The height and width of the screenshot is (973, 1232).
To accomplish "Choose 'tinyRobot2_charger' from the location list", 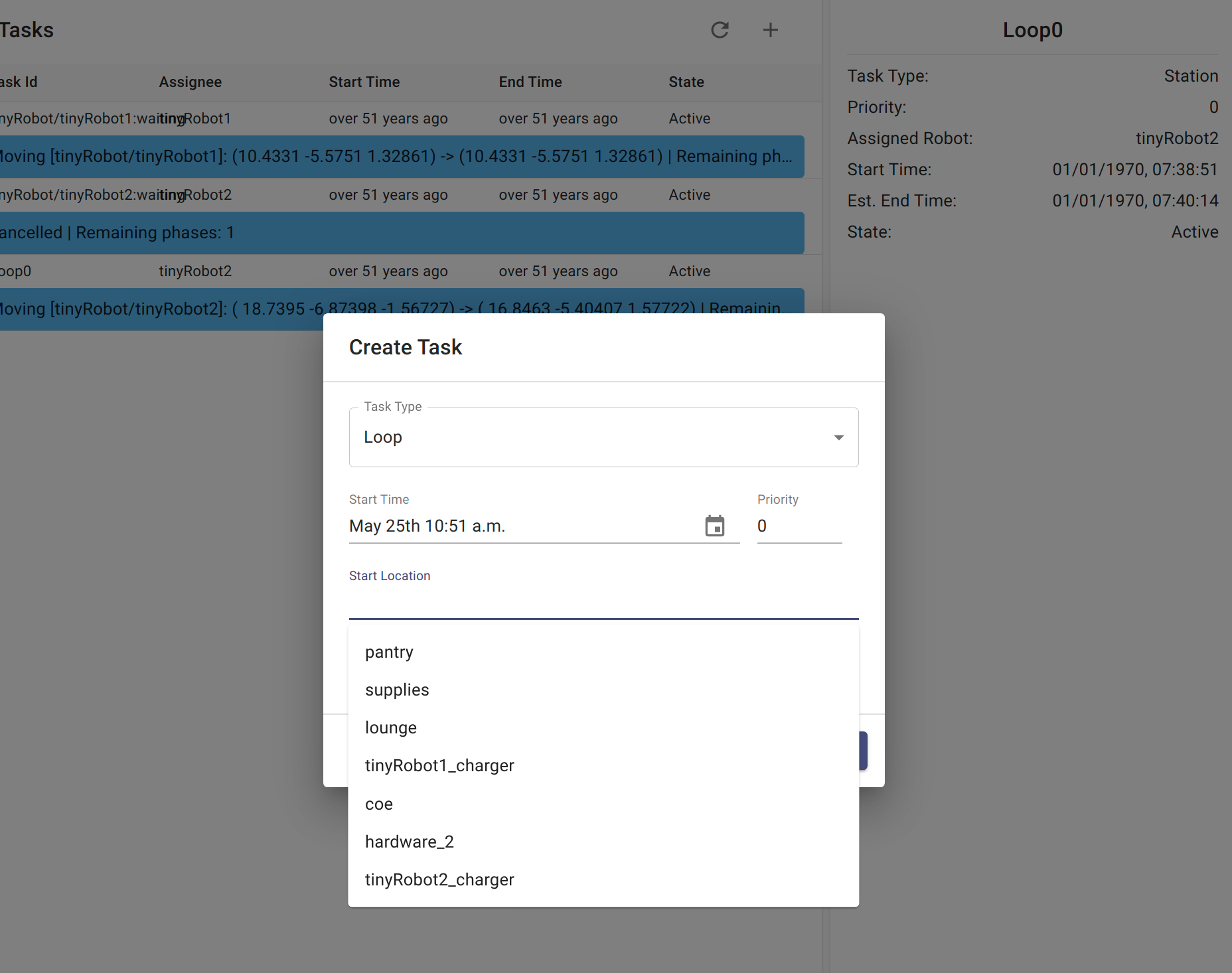I will tap(439, 879).
